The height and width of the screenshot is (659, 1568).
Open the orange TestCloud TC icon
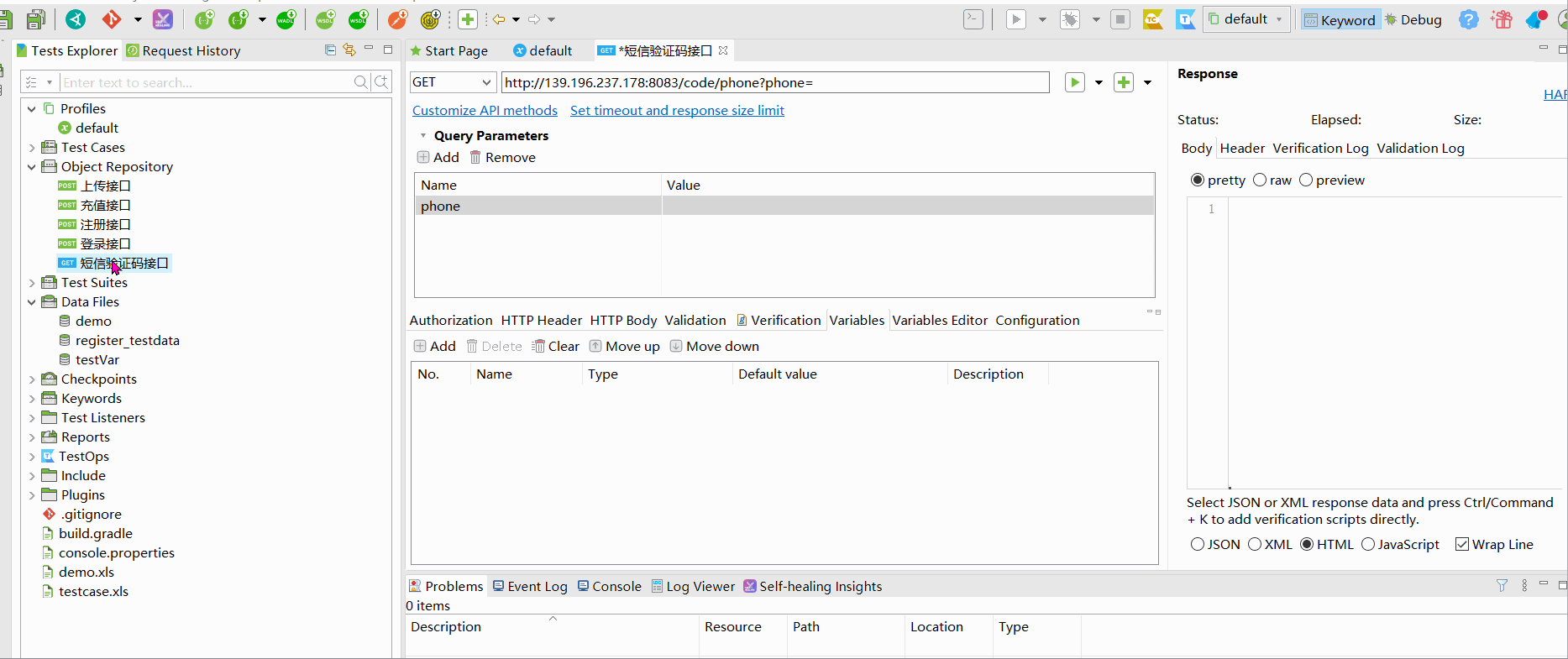tap(1153, 19)
